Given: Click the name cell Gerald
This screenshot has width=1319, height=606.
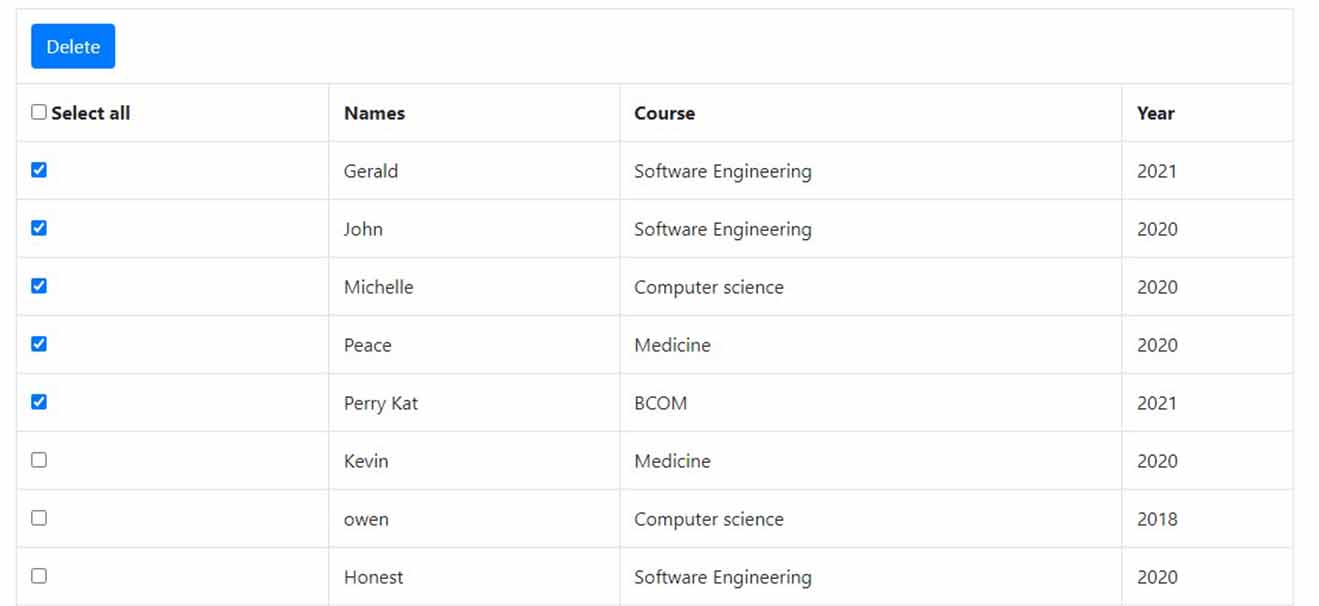Looking at the screenshot, I should [x=371, y=171].
